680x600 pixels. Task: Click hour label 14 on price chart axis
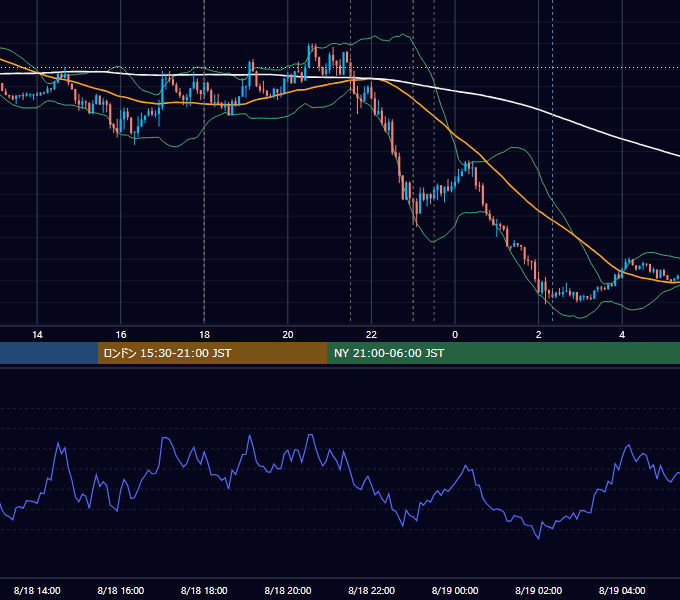point(37,335)
